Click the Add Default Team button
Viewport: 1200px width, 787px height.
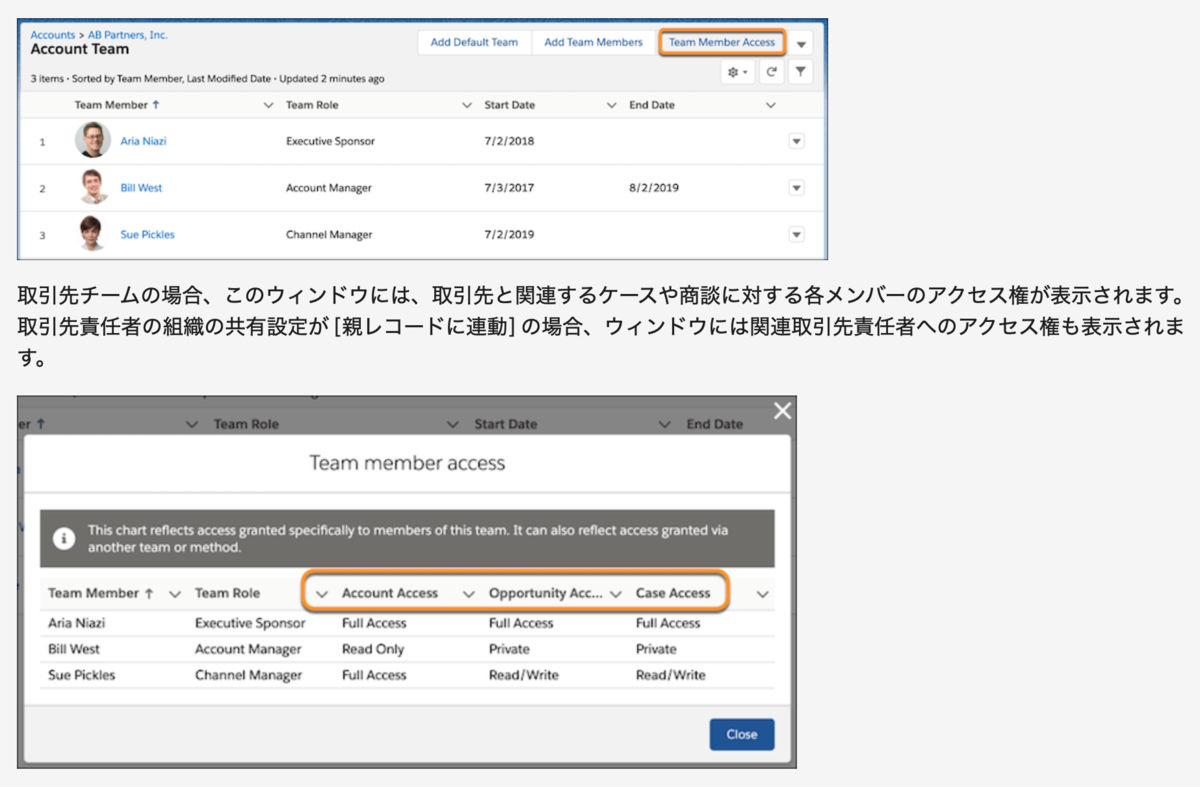pos(474,43)
